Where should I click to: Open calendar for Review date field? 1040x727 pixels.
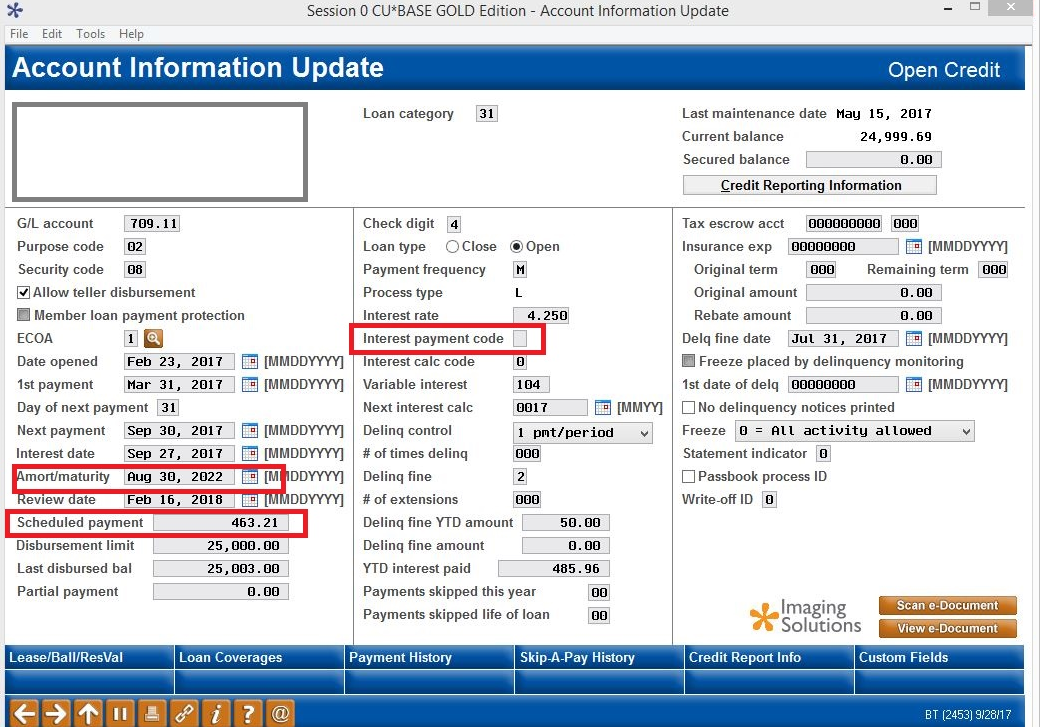point(249,499)
